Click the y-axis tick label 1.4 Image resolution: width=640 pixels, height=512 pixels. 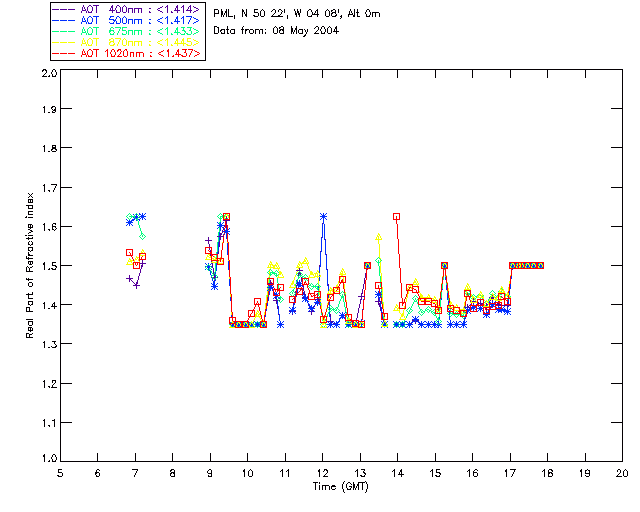tap(49, 305)
